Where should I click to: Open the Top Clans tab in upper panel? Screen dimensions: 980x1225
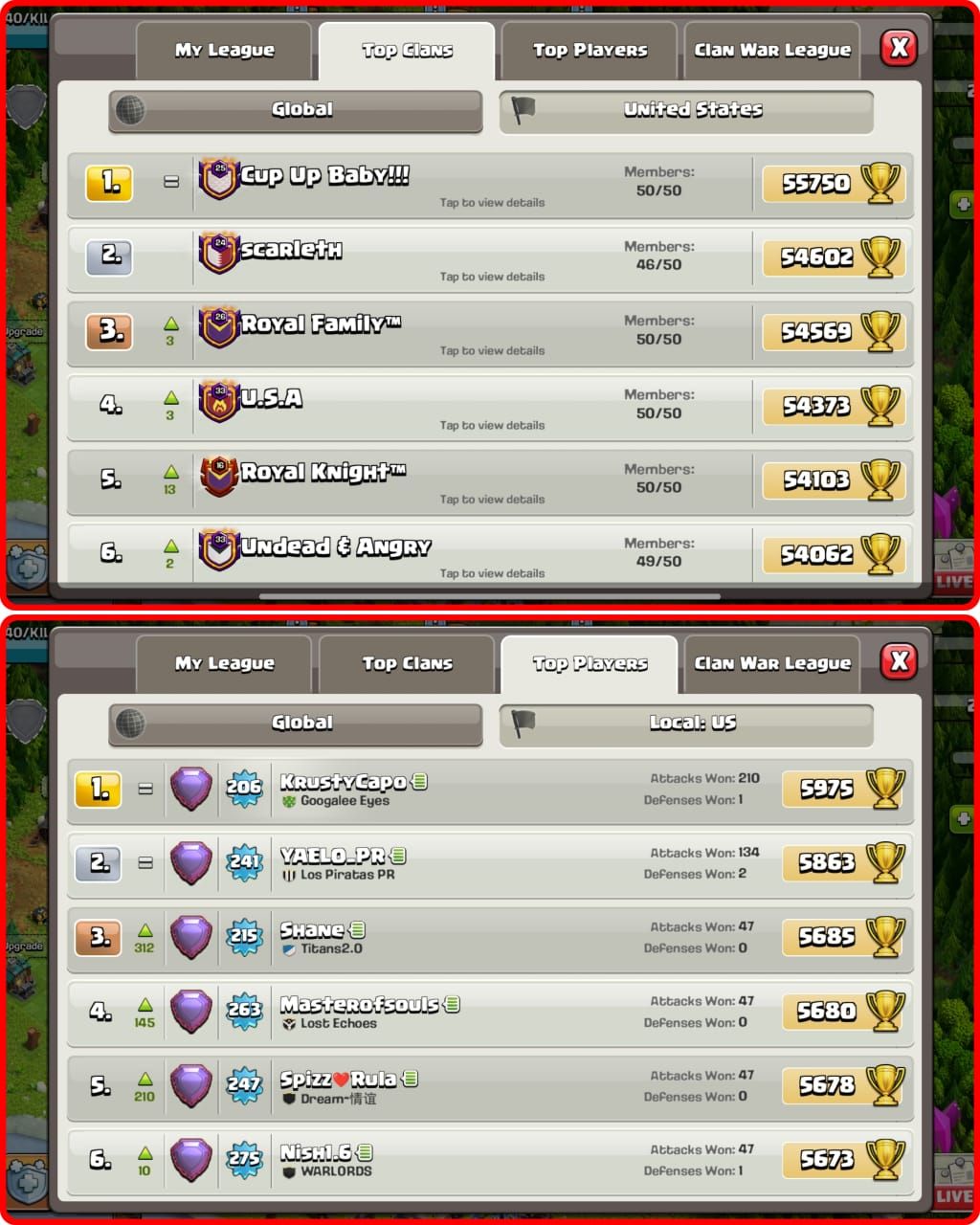pos(407,51)
